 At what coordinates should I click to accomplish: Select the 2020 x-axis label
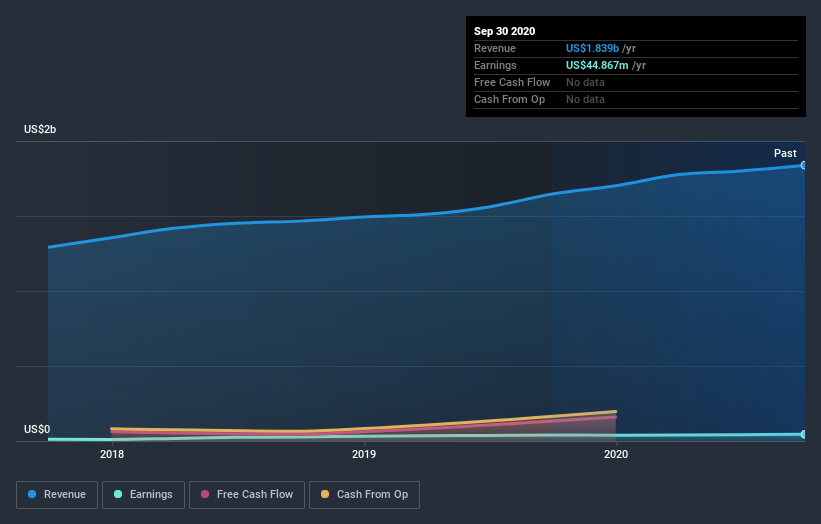coord(616,454)
